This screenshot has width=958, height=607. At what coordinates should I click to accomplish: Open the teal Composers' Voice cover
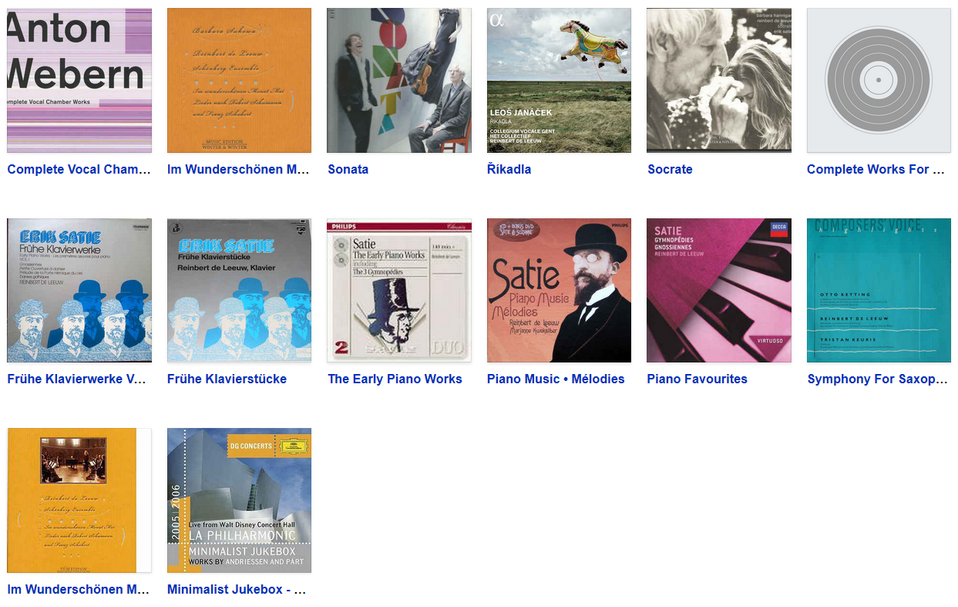(x=879, y=290)
